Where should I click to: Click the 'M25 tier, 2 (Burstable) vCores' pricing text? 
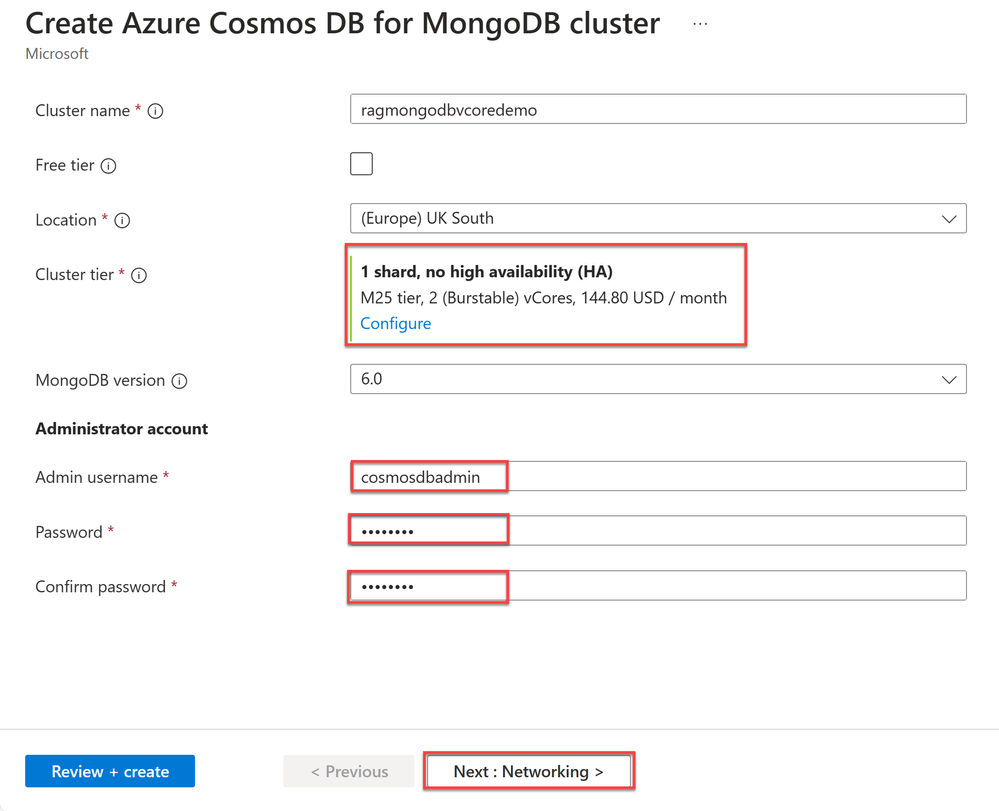(x=543, y=298)
